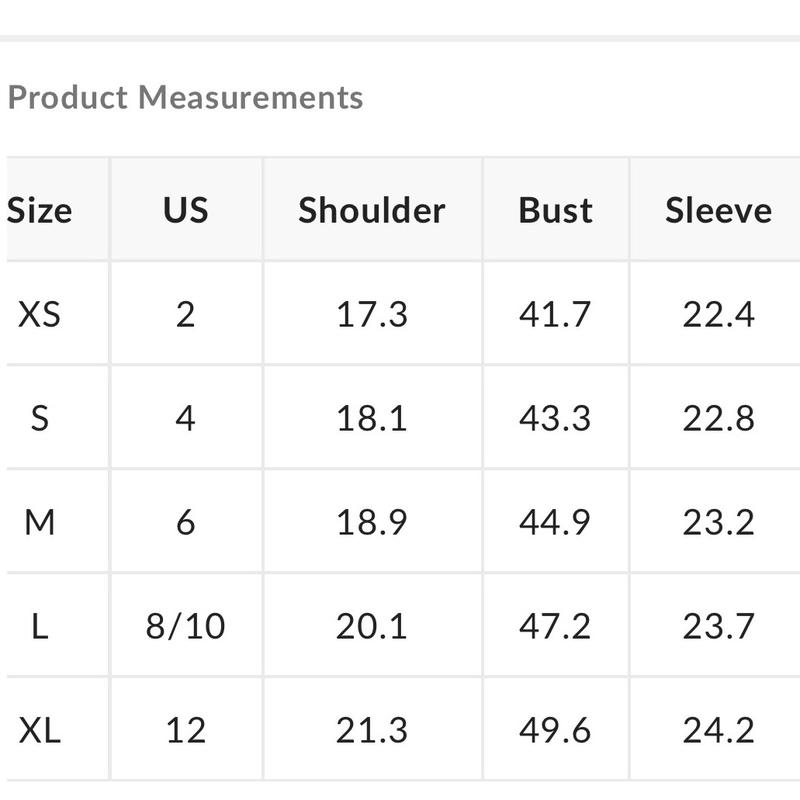800x800 pixels.
Task: Select the US size 8/10 cell
Action: coord(186,626)
